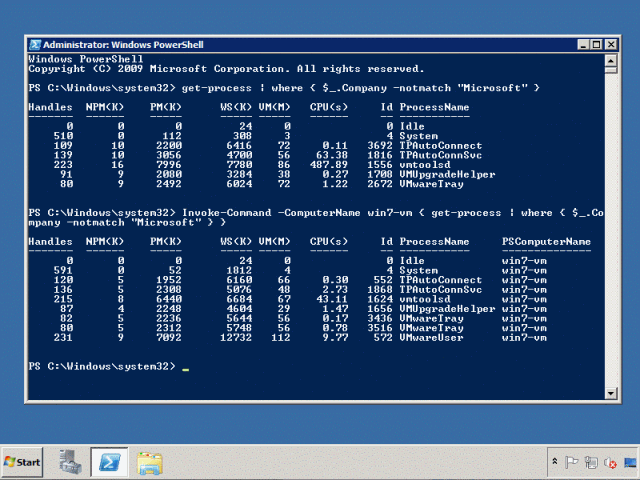Screen dimensions: 640x480
Task: Click the 'vmtoolsd' process with Id 1556
Action: click(x=424, y=165)
